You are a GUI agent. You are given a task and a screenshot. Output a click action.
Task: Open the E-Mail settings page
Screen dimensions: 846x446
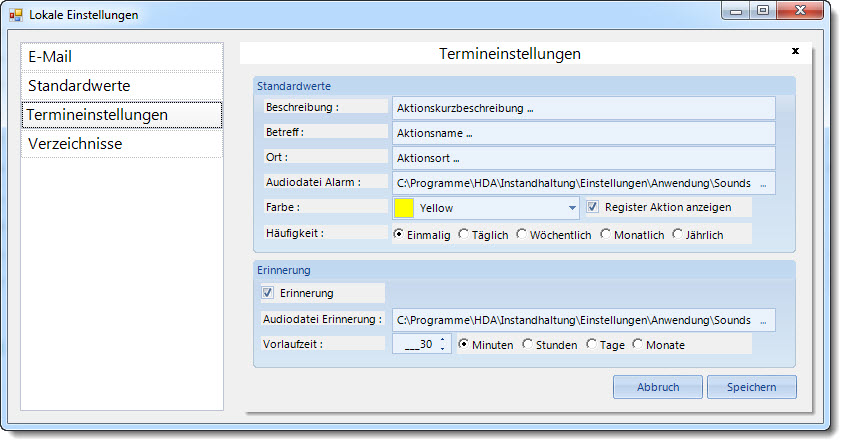[x=122, y=57]
